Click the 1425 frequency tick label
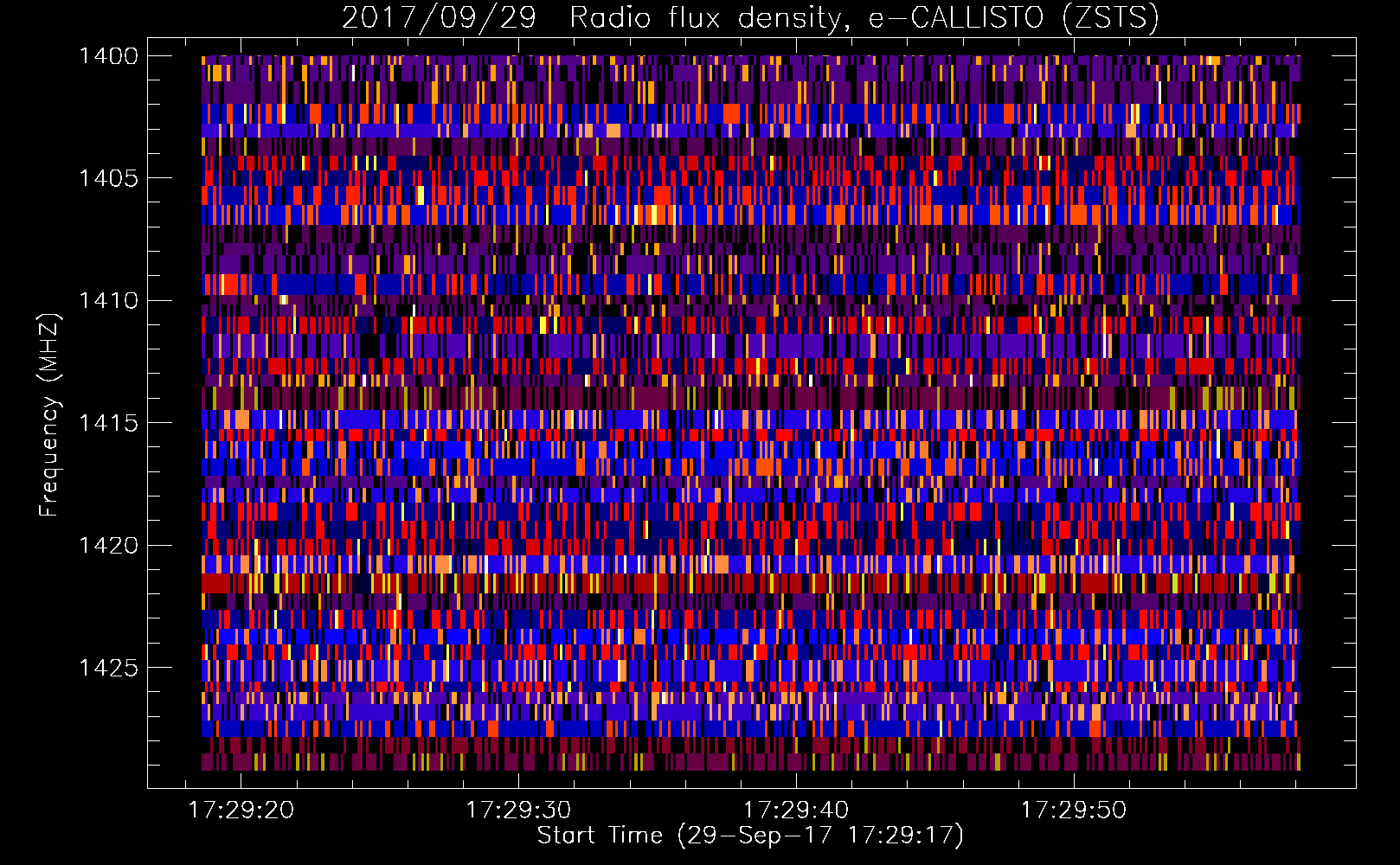 (108, 668)
